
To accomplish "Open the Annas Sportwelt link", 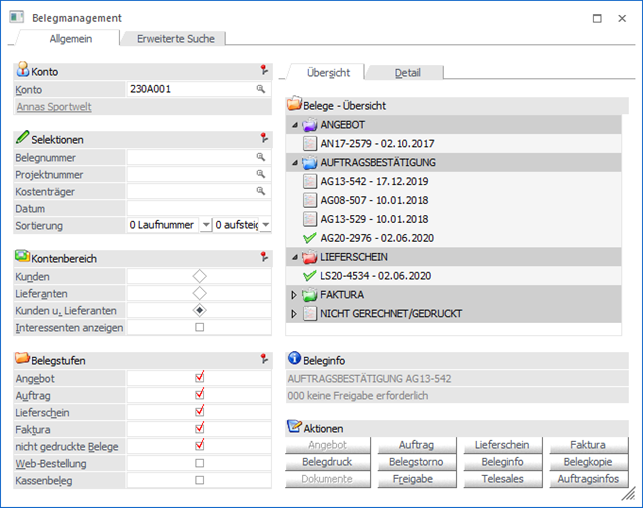I will (x=54, y=106).
